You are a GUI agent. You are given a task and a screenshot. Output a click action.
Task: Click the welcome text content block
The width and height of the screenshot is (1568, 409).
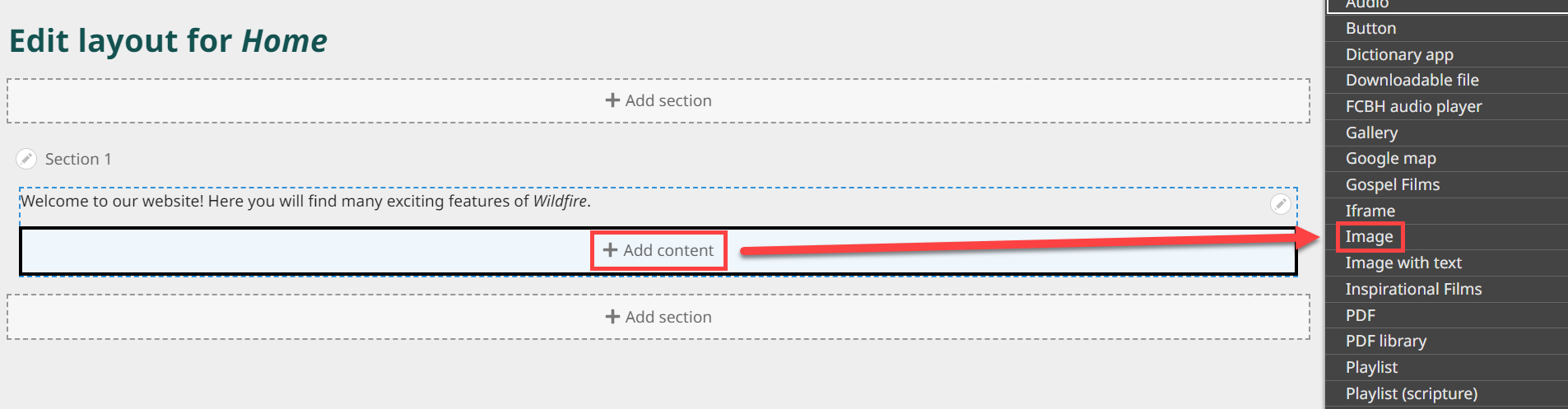[305, 202]
